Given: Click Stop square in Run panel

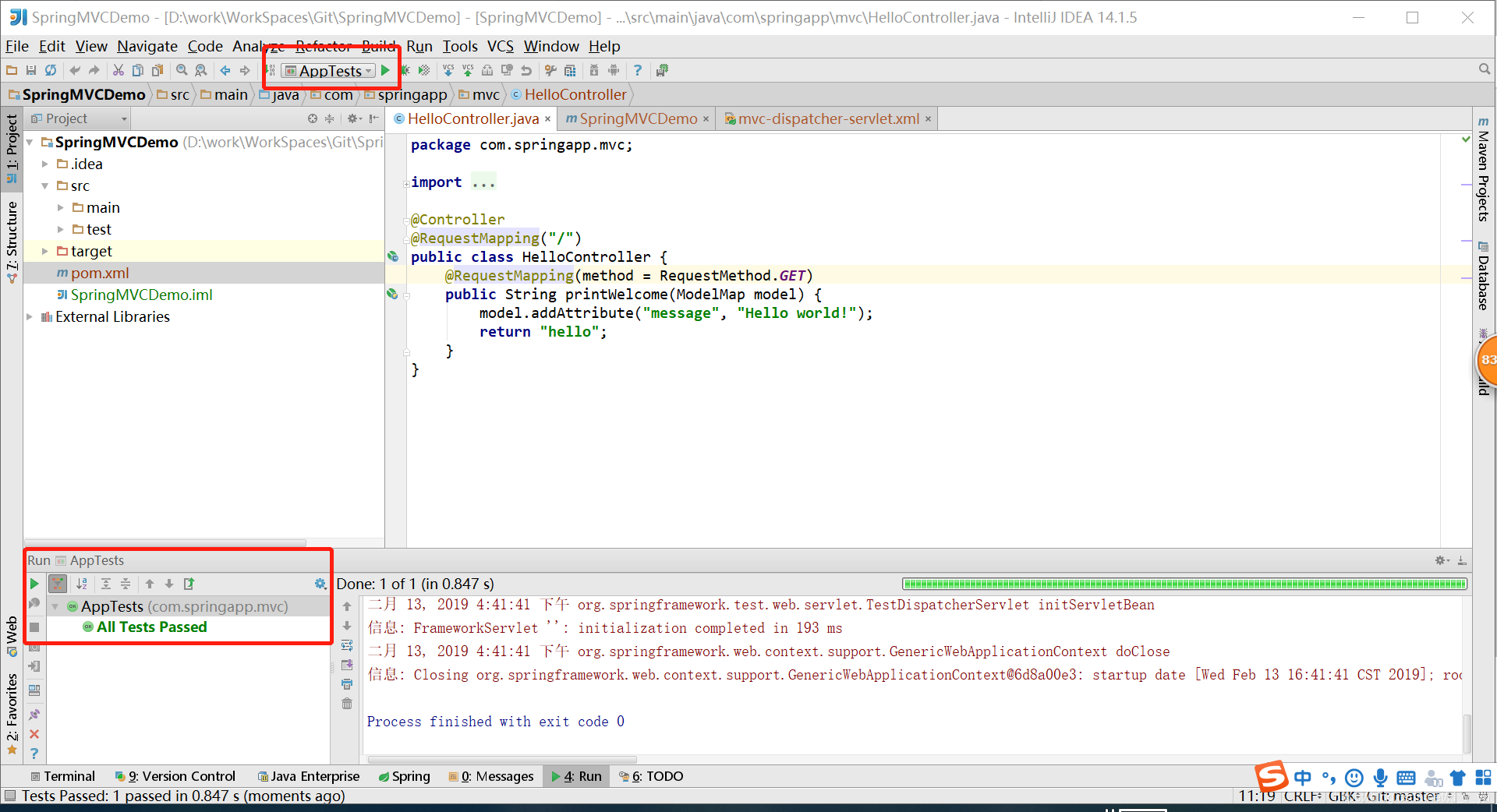Looking at the screenshot, I should [x=34, y=627].
